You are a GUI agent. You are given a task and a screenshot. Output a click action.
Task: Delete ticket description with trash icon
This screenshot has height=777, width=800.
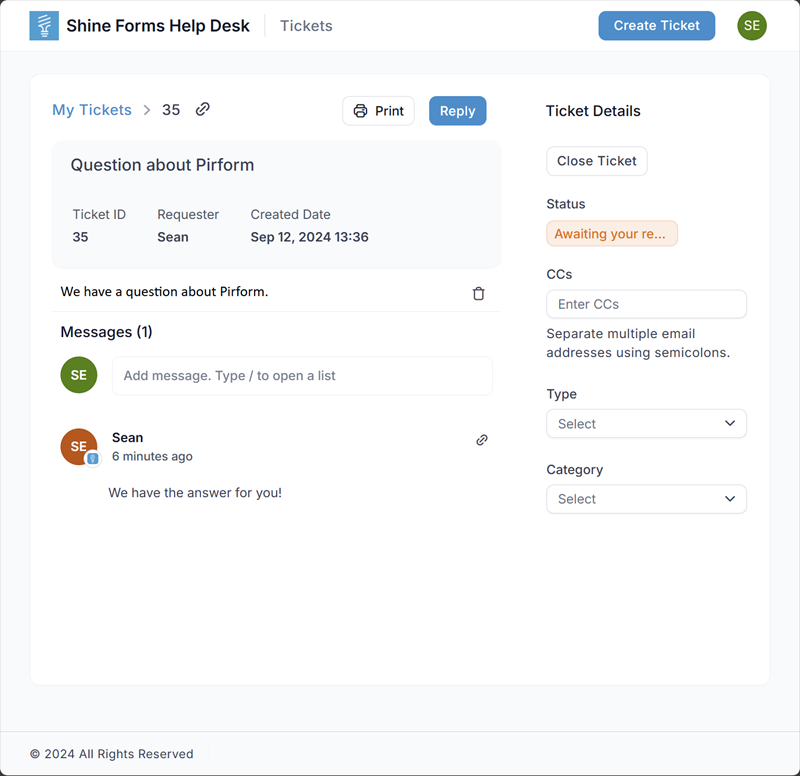click(478, 293)
